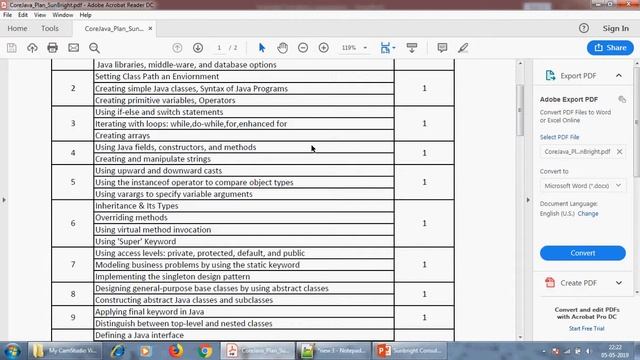Click the Share button
The width and height of the screenshot is (640, 360).
click(x=610, y=48)
